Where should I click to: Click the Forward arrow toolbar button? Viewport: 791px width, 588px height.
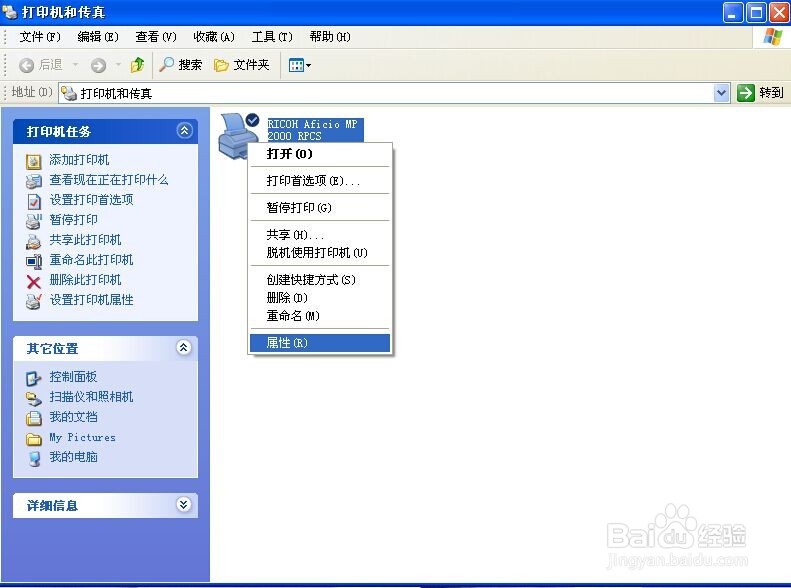pyautogui.click(x=98, y=65)
